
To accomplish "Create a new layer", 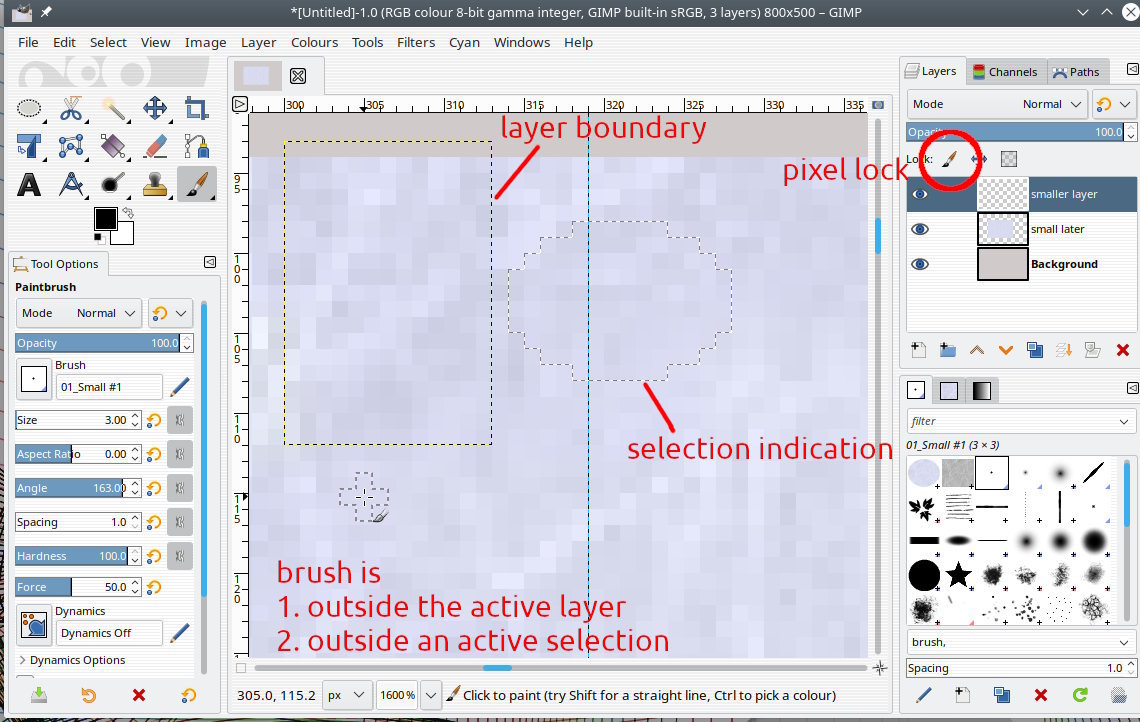I will [x=918, y=350].
